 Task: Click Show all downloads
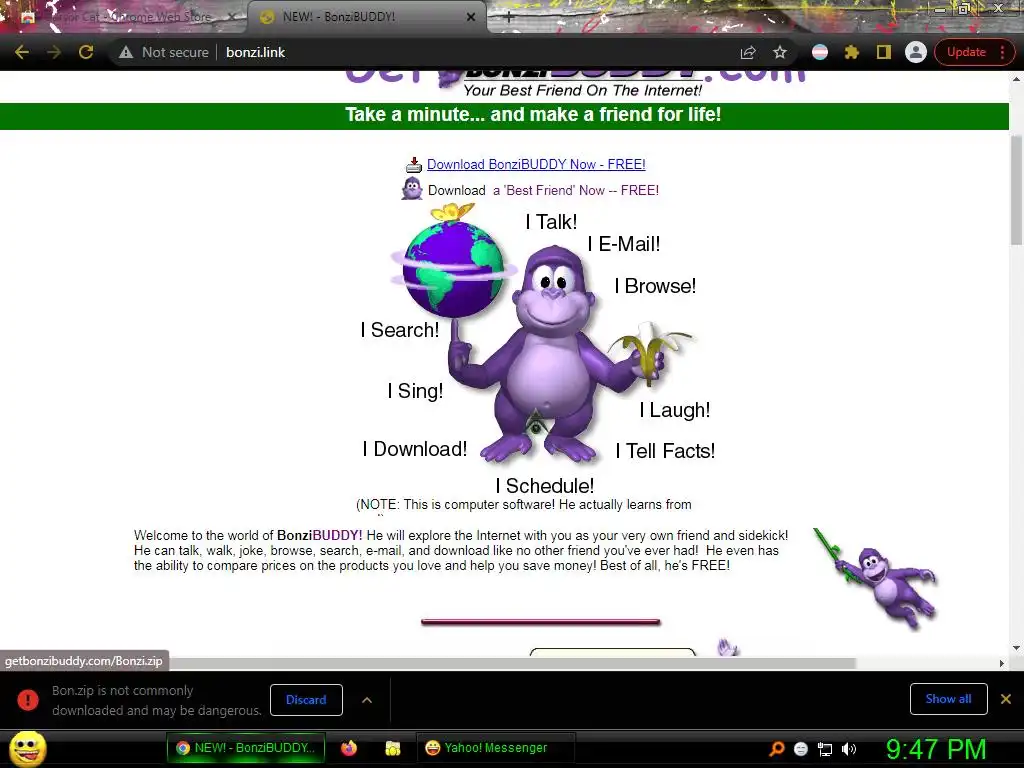tap(948, 699)
